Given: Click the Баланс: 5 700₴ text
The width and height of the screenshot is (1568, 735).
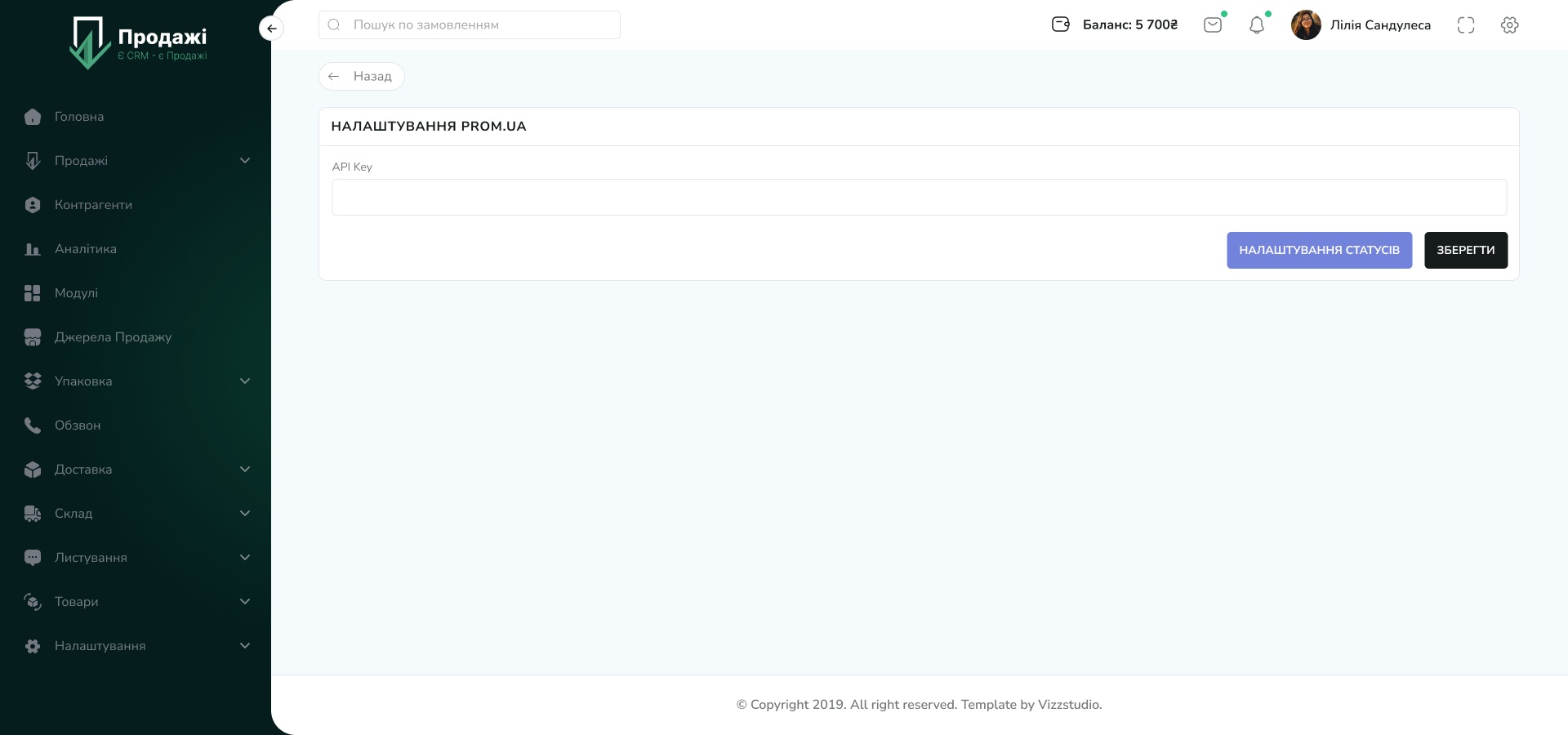Looking at the screenshot, I should point(1129,24).
